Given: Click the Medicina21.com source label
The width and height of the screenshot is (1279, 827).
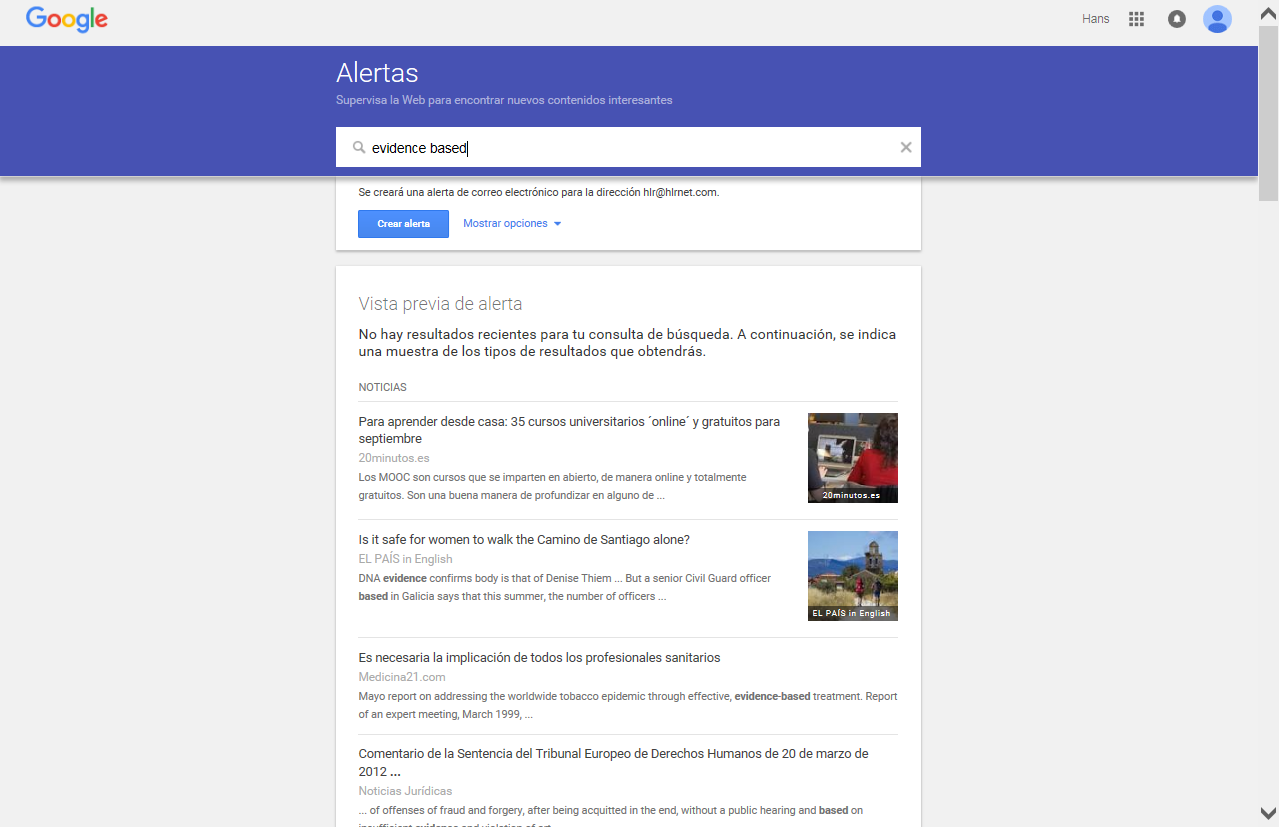Looking at the screenshot, I should tap(402, 677).
